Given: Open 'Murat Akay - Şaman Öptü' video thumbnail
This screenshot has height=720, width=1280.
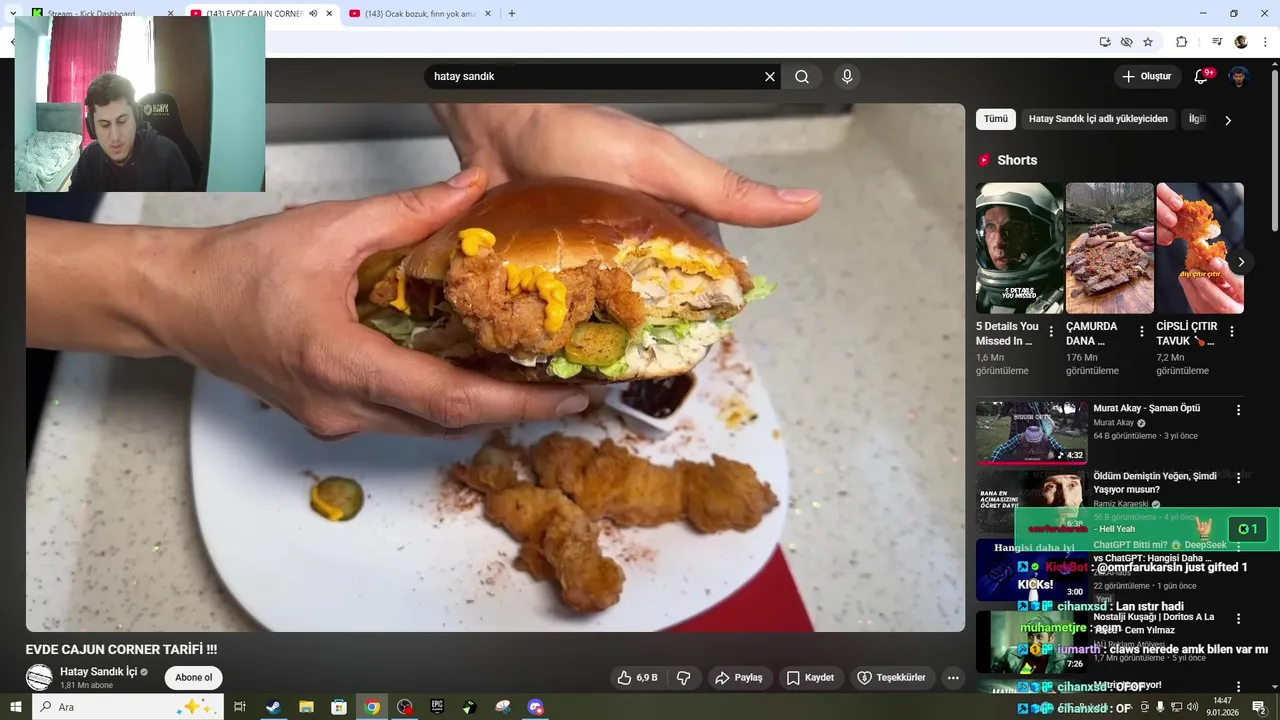Looking at the screenshot, I should point(1032,433).
